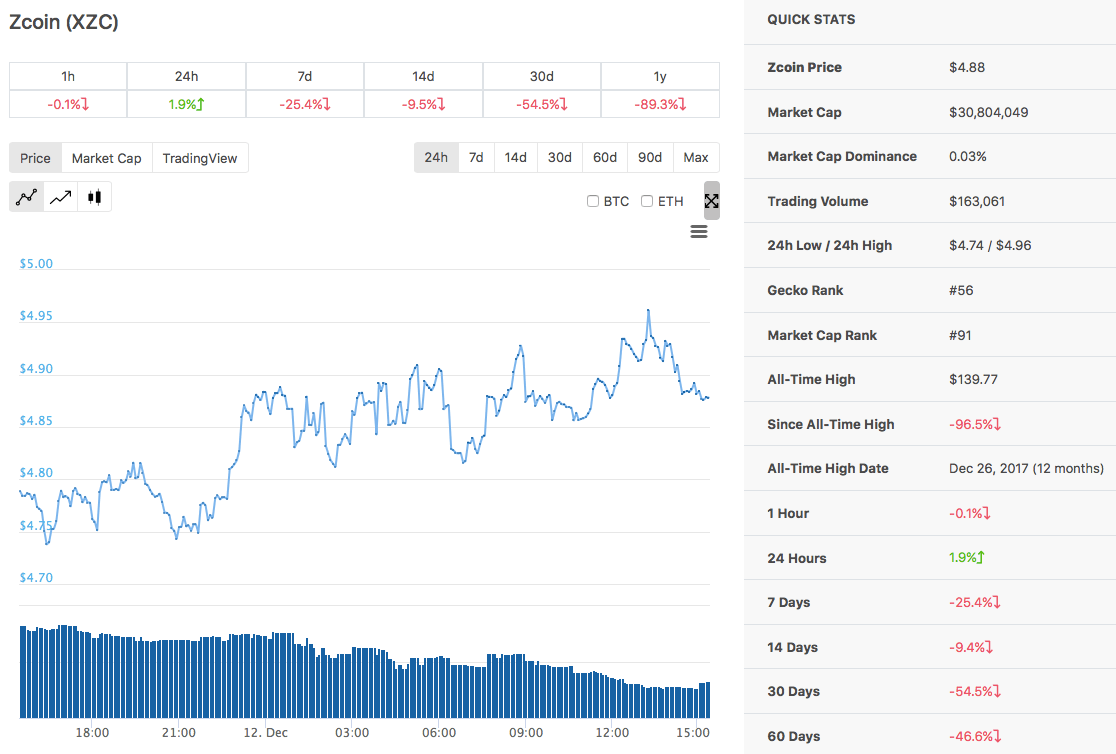Viewport: 1116px width, 754px height.
Task: Select the Price tab
Action: [x=35, y=158]
